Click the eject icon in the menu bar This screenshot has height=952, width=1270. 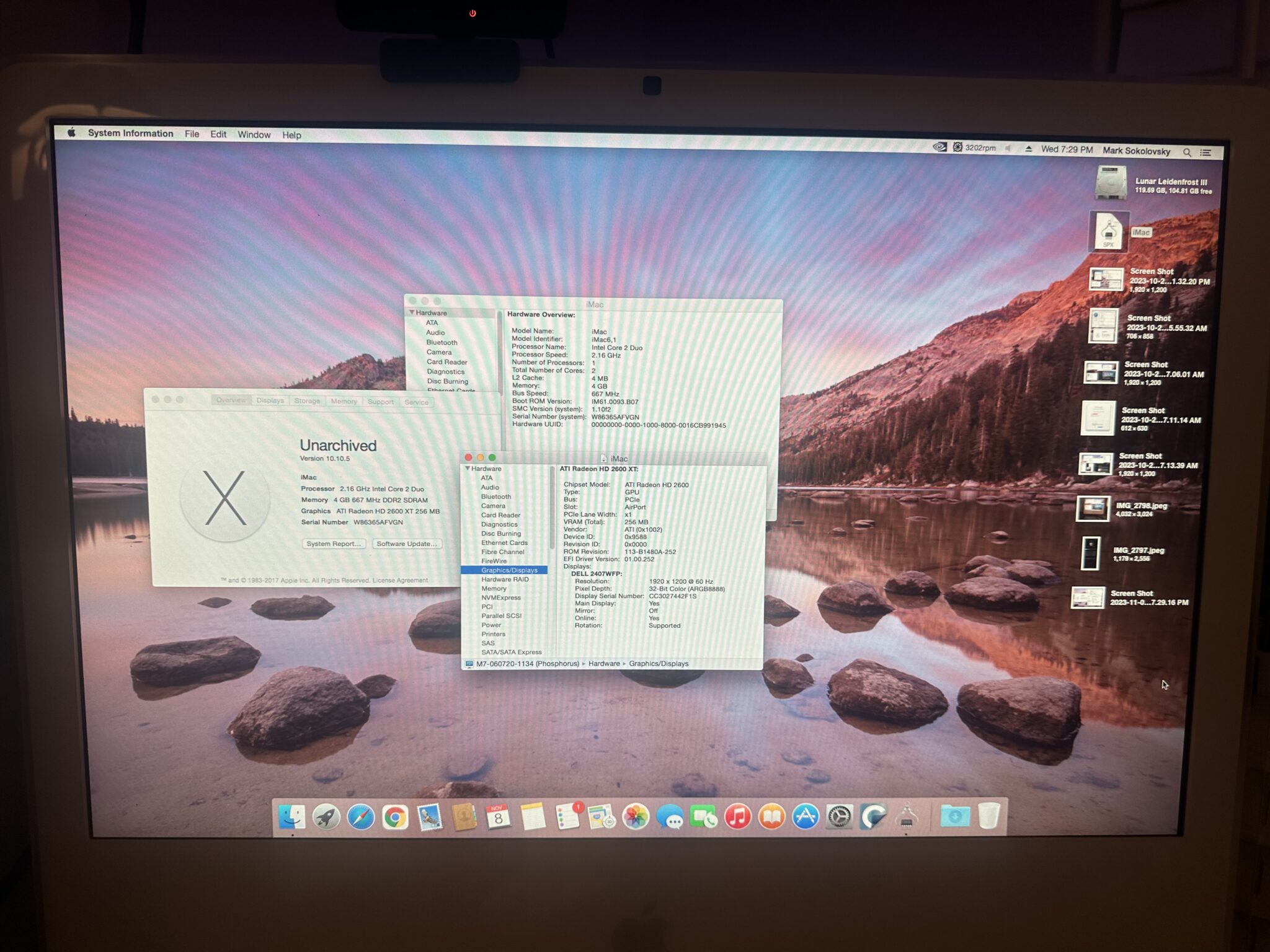tap(1030, 149)
